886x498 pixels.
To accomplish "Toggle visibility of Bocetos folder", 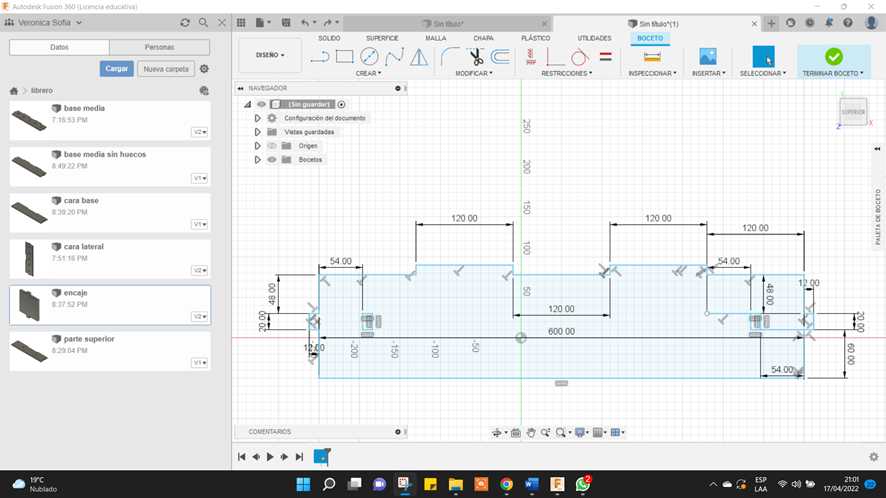I will (x=272, y=159).
